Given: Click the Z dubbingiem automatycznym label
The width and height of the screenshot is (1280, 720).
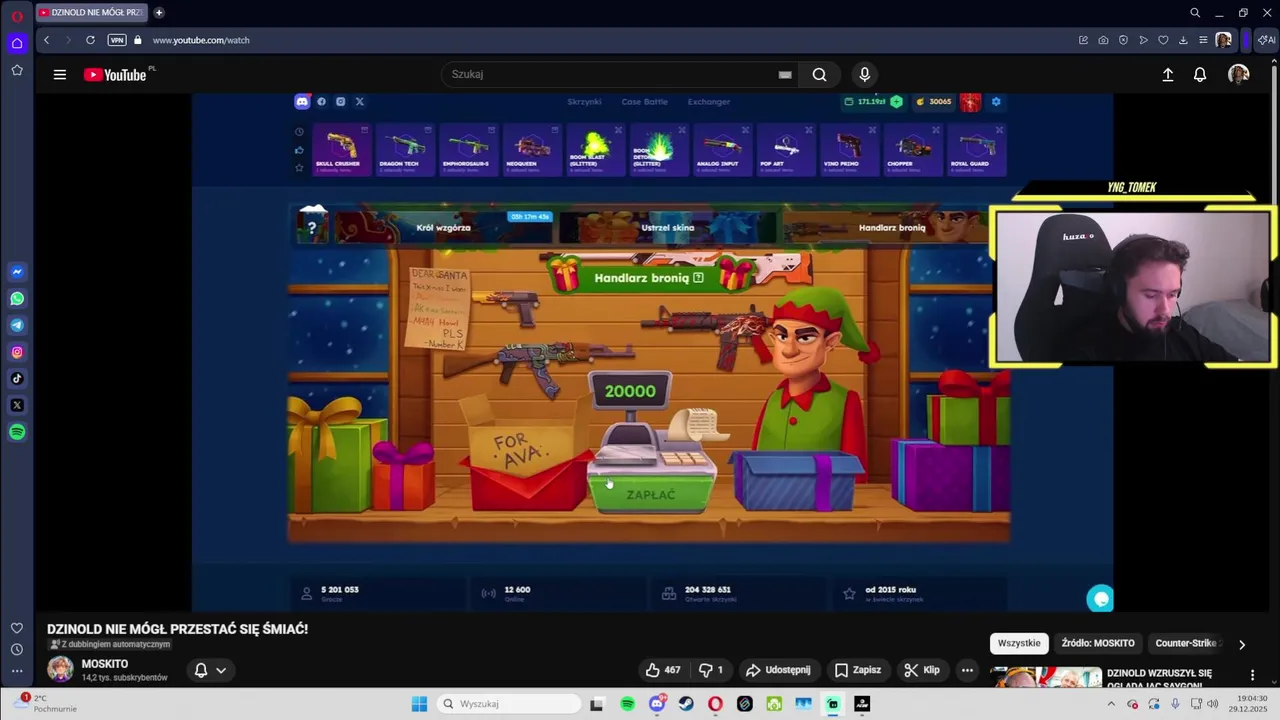Looking at the screenshot, I should coord(109,645).
